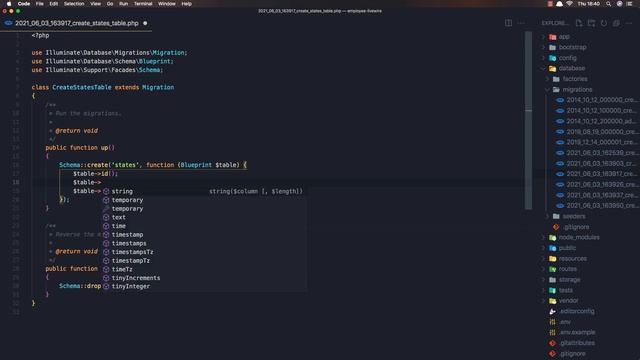Click the Refresh Explorer icon
Viewport: 640px width, 360px height.
pos(604,23)
